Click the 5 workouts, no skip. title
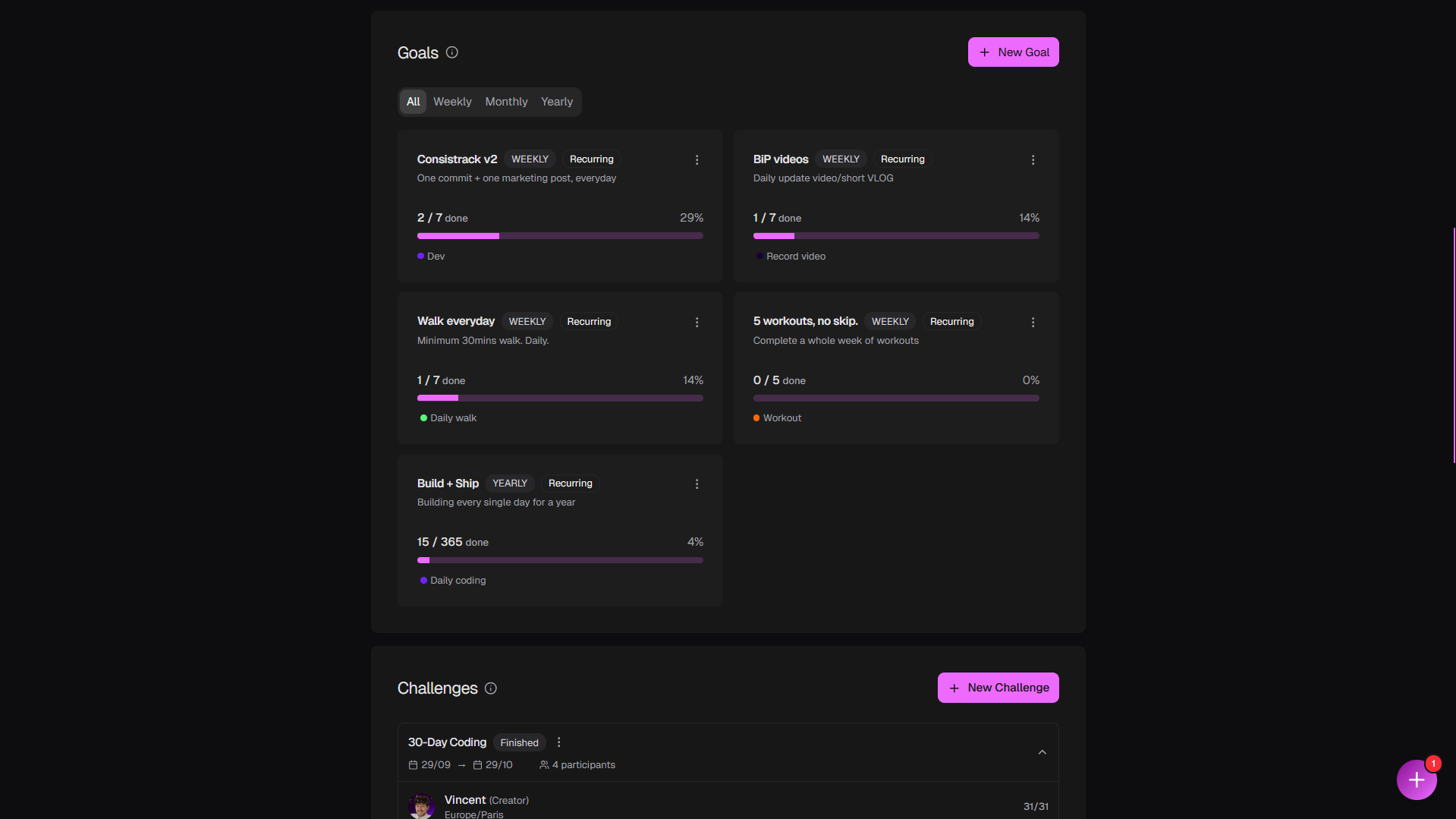1456x819 pixels. [x=805, y=321]
